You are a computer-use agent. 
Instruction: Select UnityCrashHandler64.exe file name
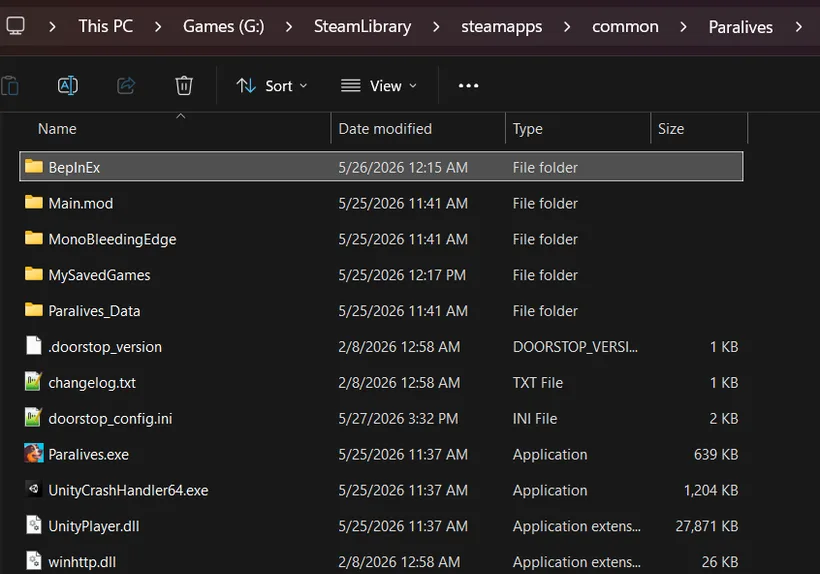click(128, 490)
